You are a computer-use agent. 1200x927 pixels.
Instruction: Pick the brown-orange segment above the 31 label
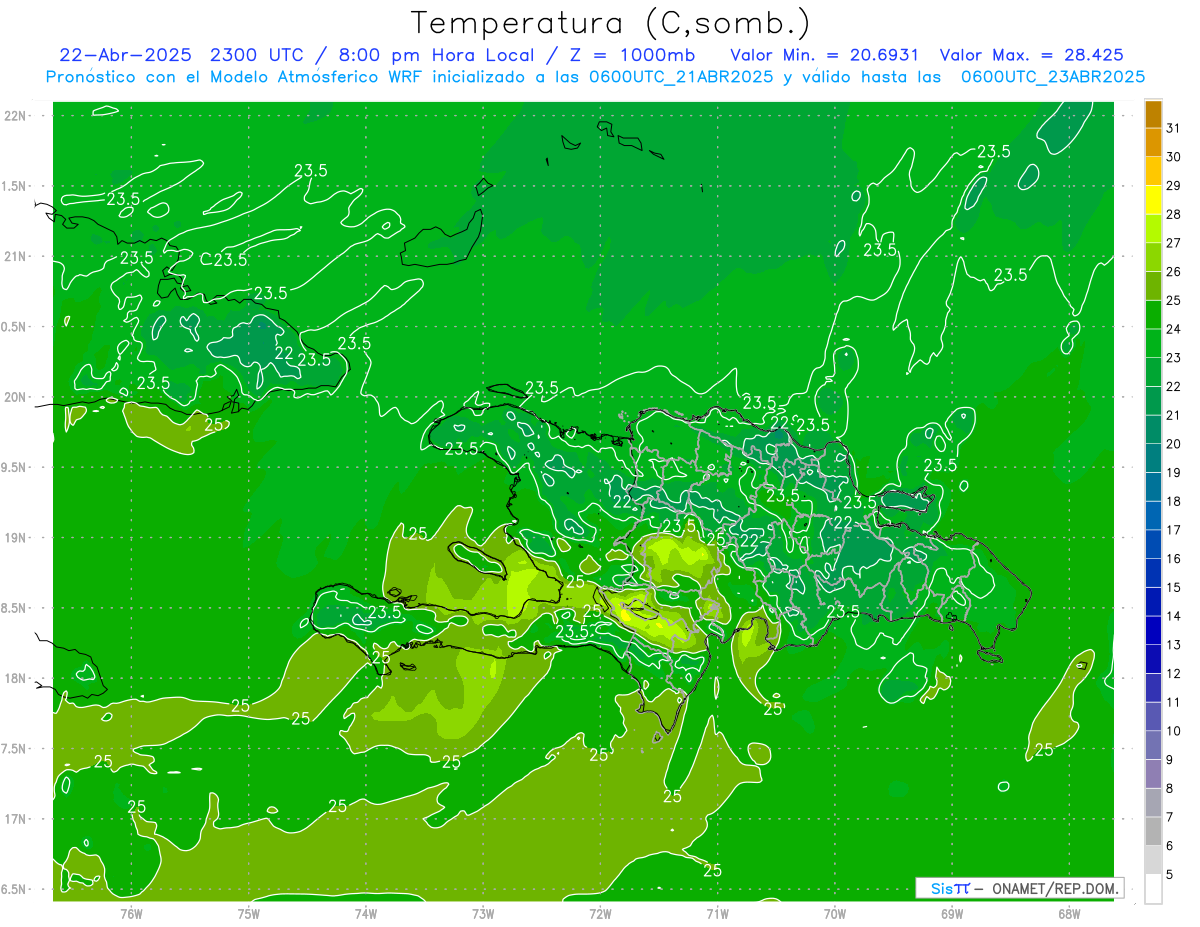[x=1153, y=114]
